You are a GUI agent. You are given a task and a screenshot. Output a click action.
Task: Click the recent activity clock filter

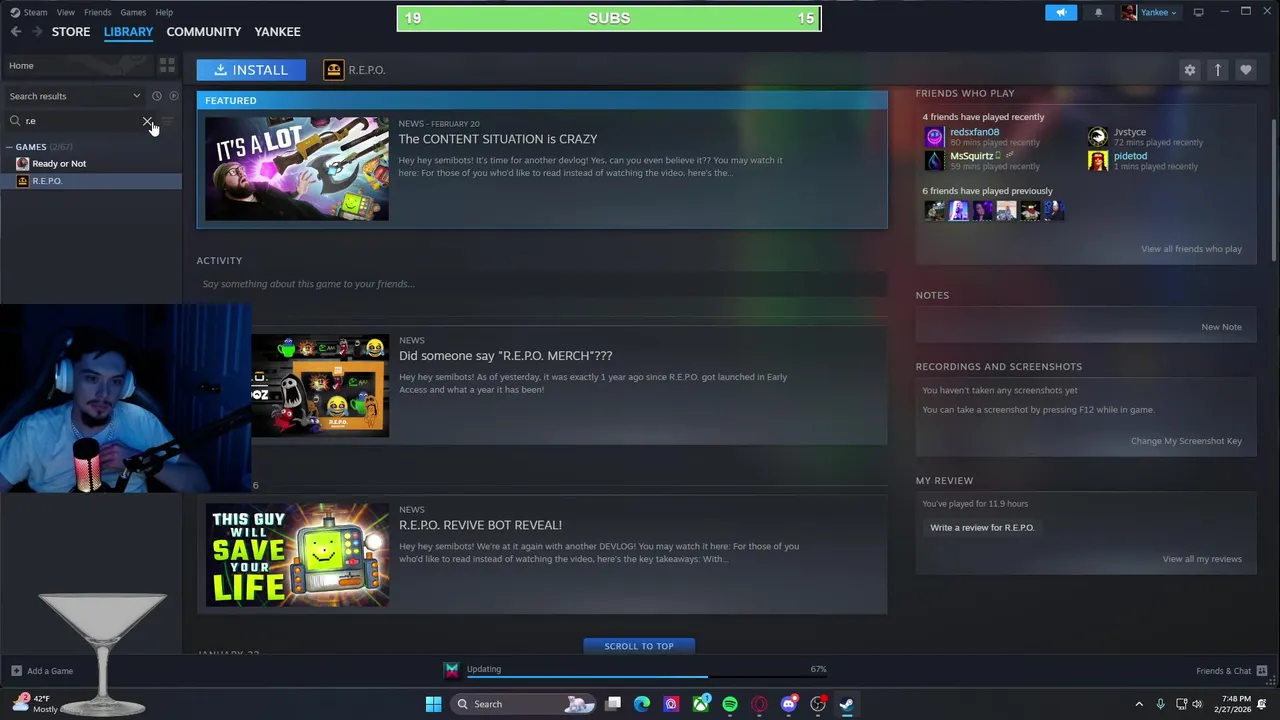point(156,96)
